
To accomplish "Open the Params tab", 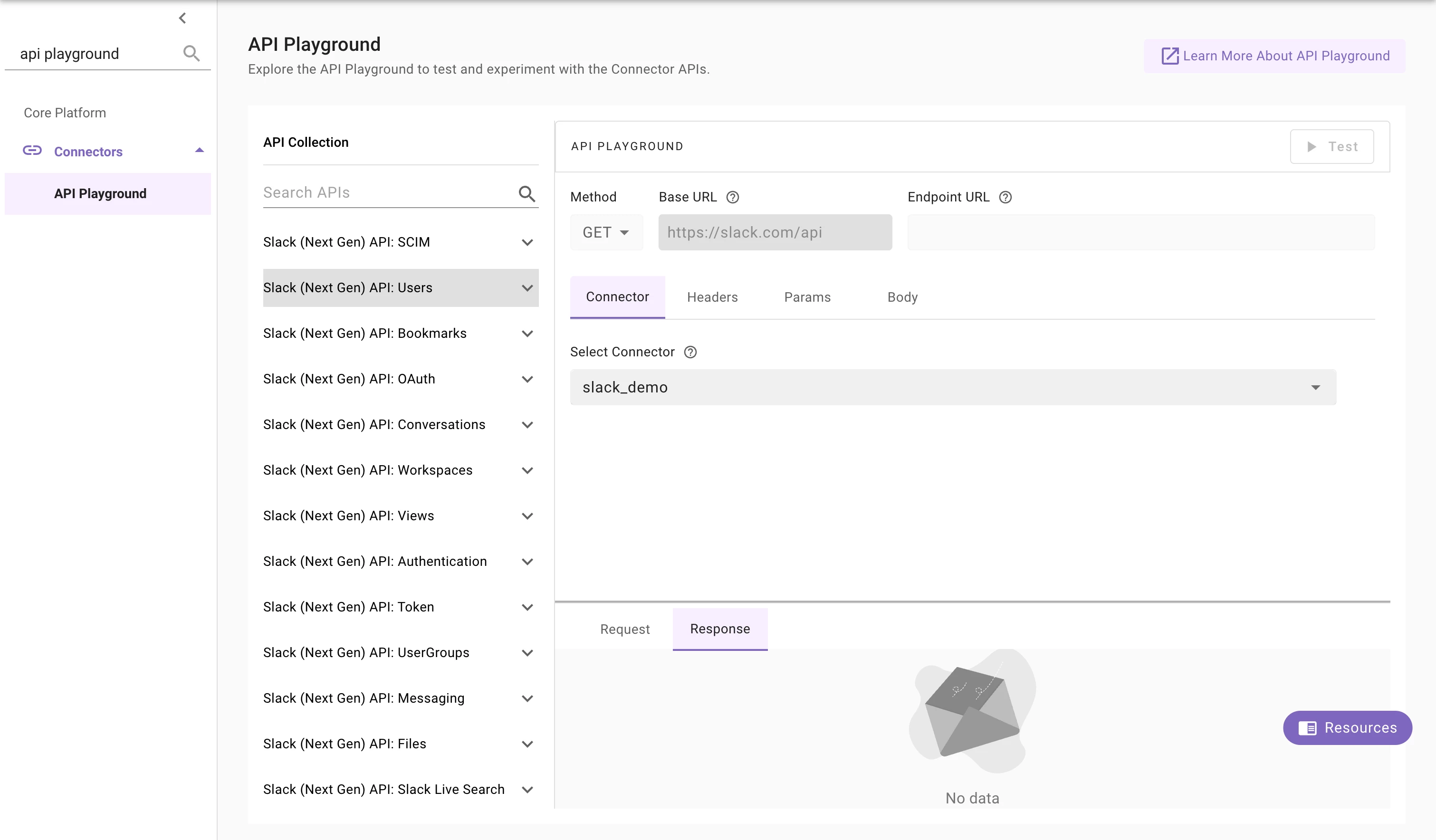I will [807, 297].
